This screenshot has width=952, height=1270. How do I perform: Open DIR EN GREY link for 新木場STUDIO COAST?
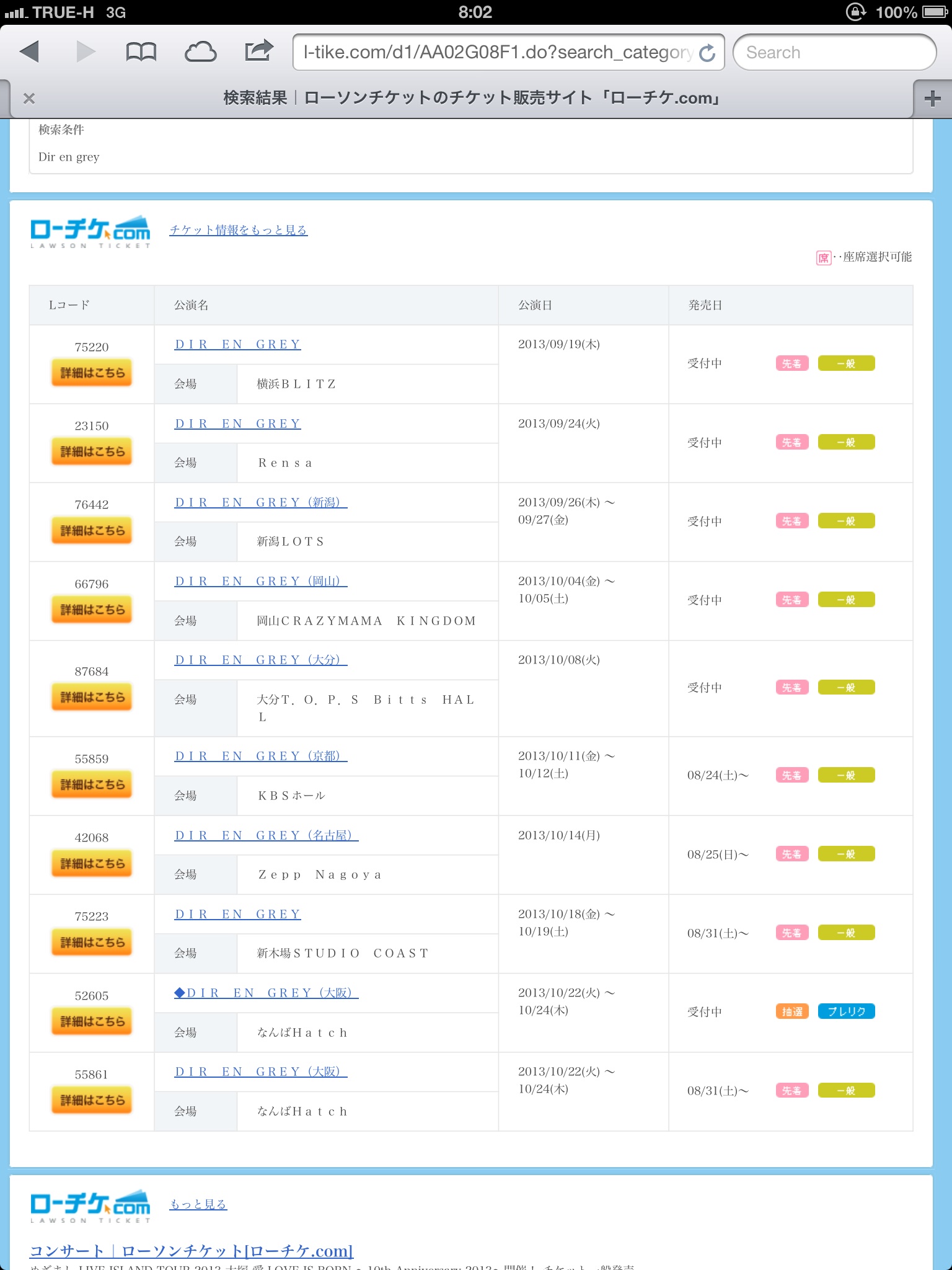pyautogui.click(x=238, y=914)
